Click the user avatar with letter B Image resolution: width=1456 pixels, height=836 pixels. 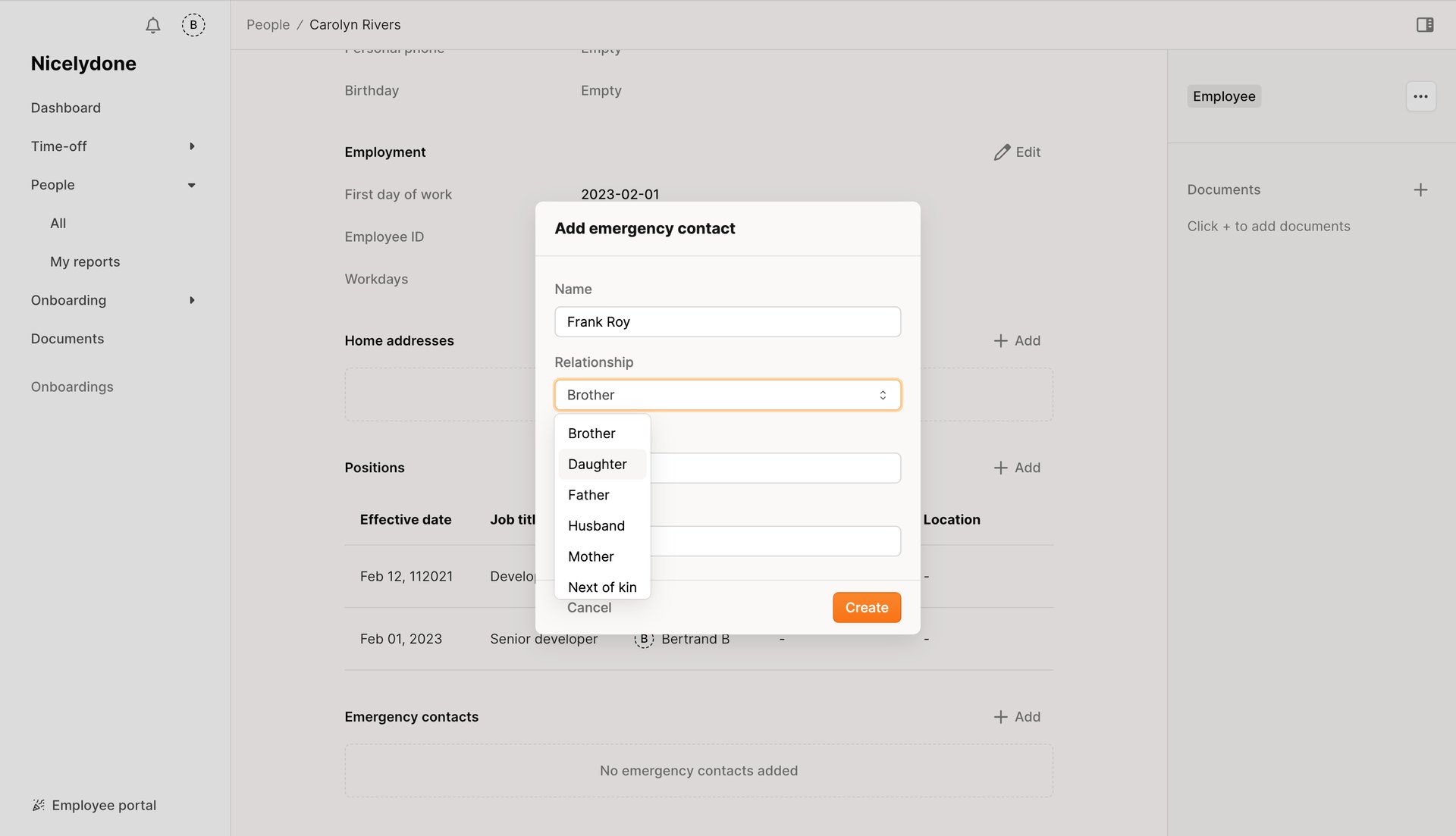193,25
